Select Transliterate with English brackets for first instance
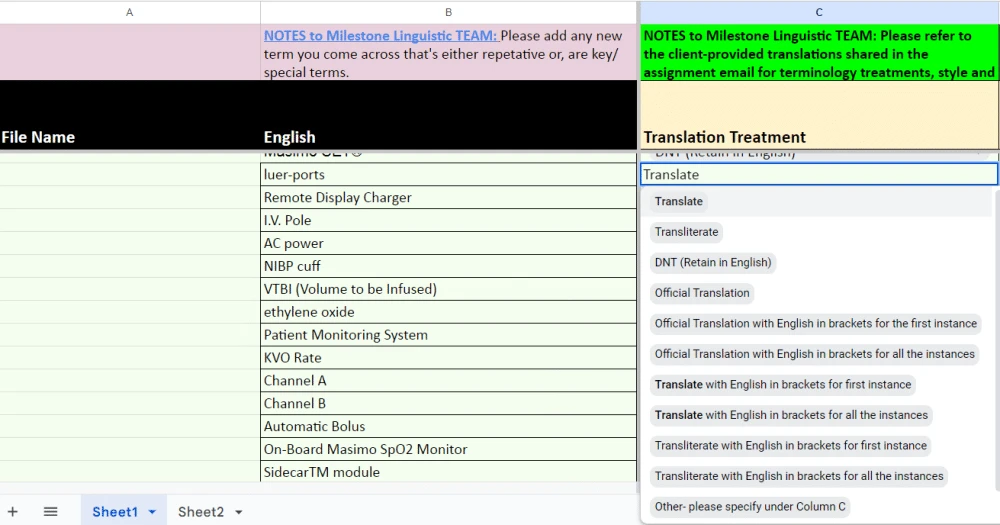 [790, 445]
